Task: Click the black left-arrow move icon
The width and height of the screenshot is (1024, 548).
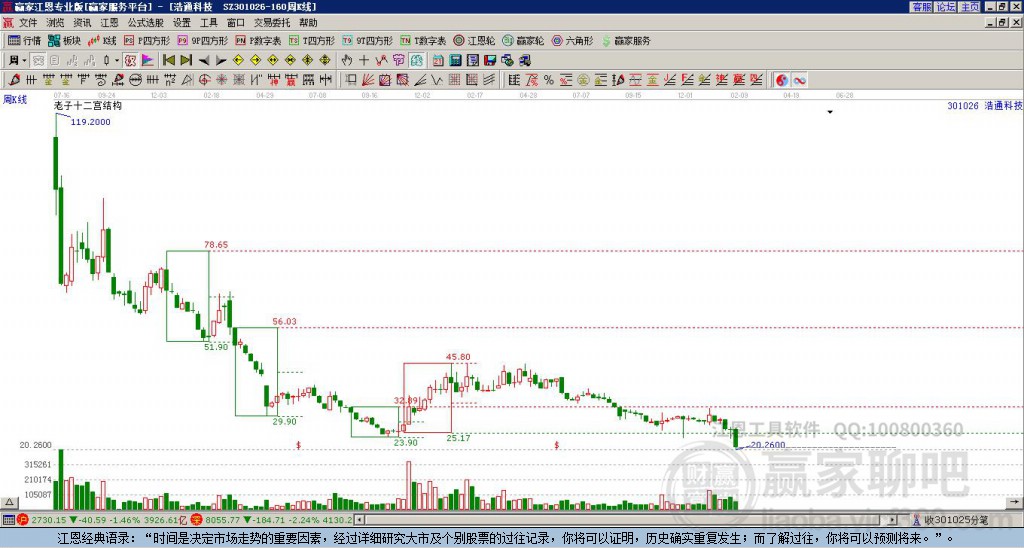Action: [x=204, y=61]
